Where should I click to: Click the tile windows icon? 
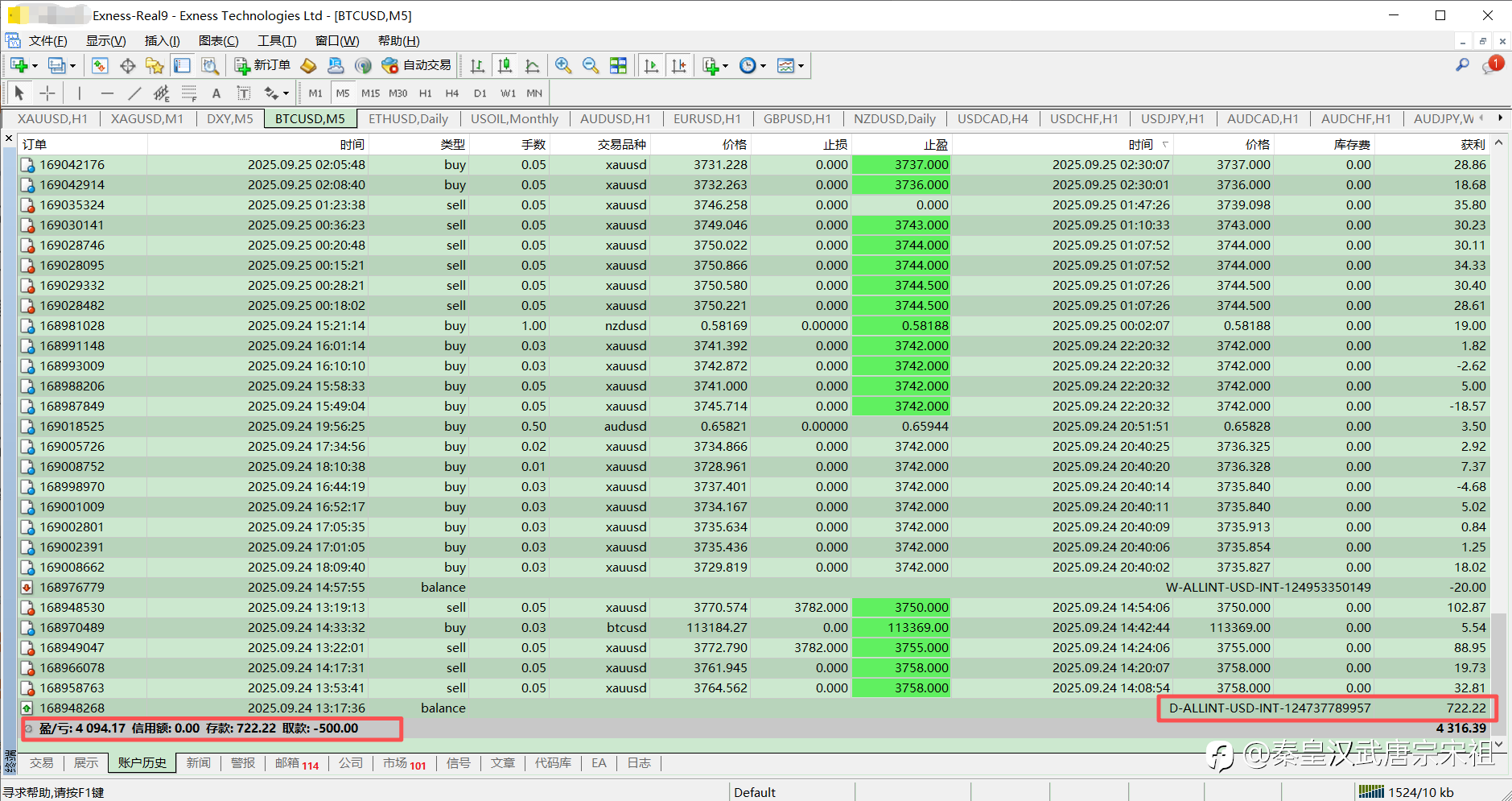pyautogui.click(x=618, y=66)
